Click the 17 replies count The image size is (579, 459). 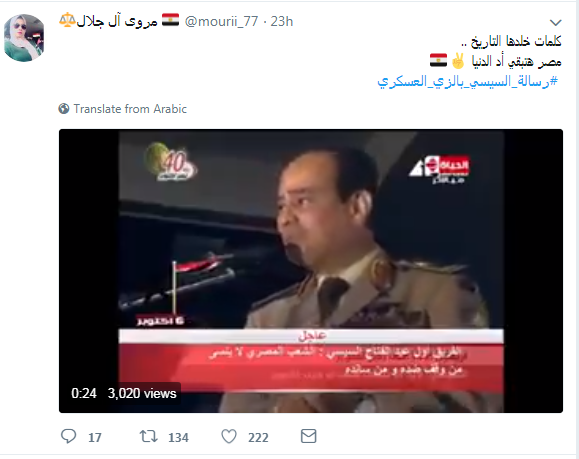tap(95, 438)
